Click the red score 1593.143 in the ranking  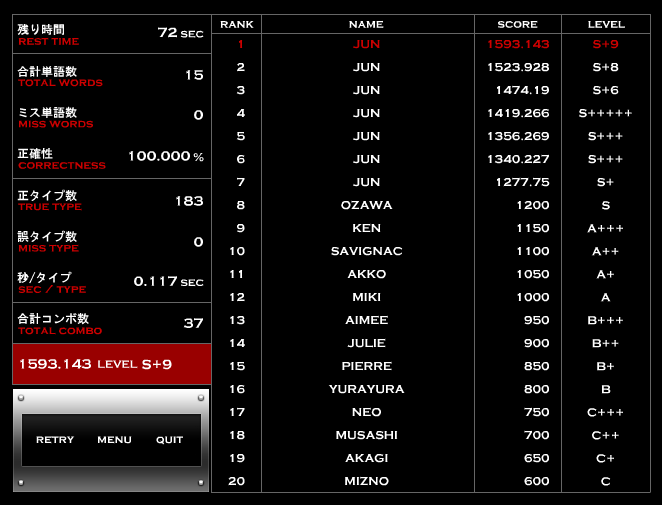click(x=518, y=44)
